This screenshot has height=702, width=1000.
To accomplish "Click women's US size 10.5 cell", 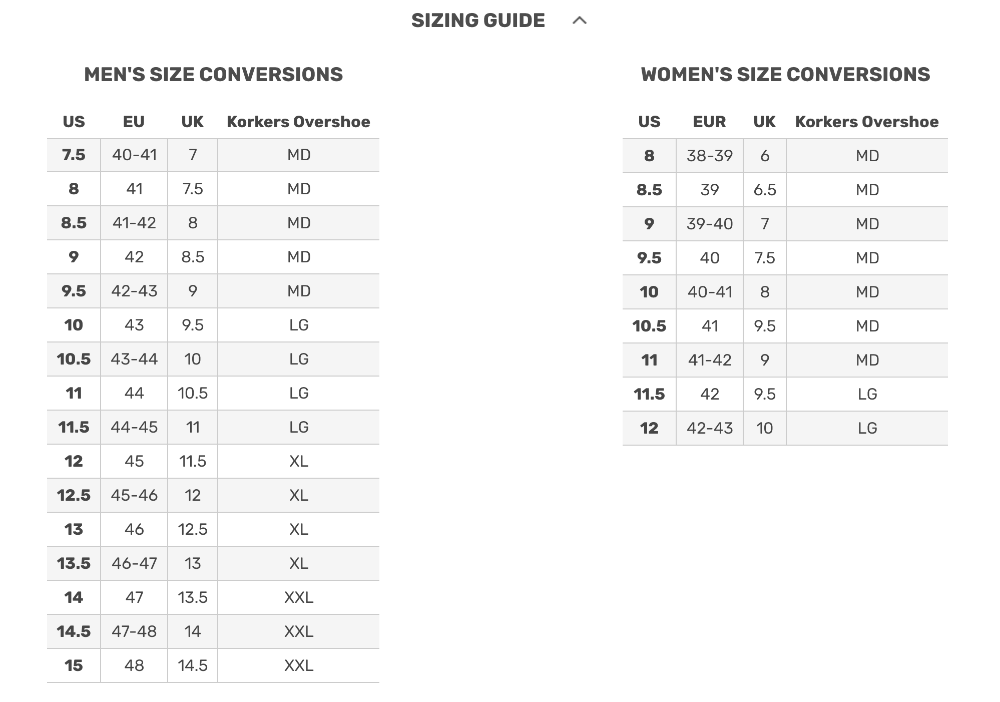I will pos(649,326).
